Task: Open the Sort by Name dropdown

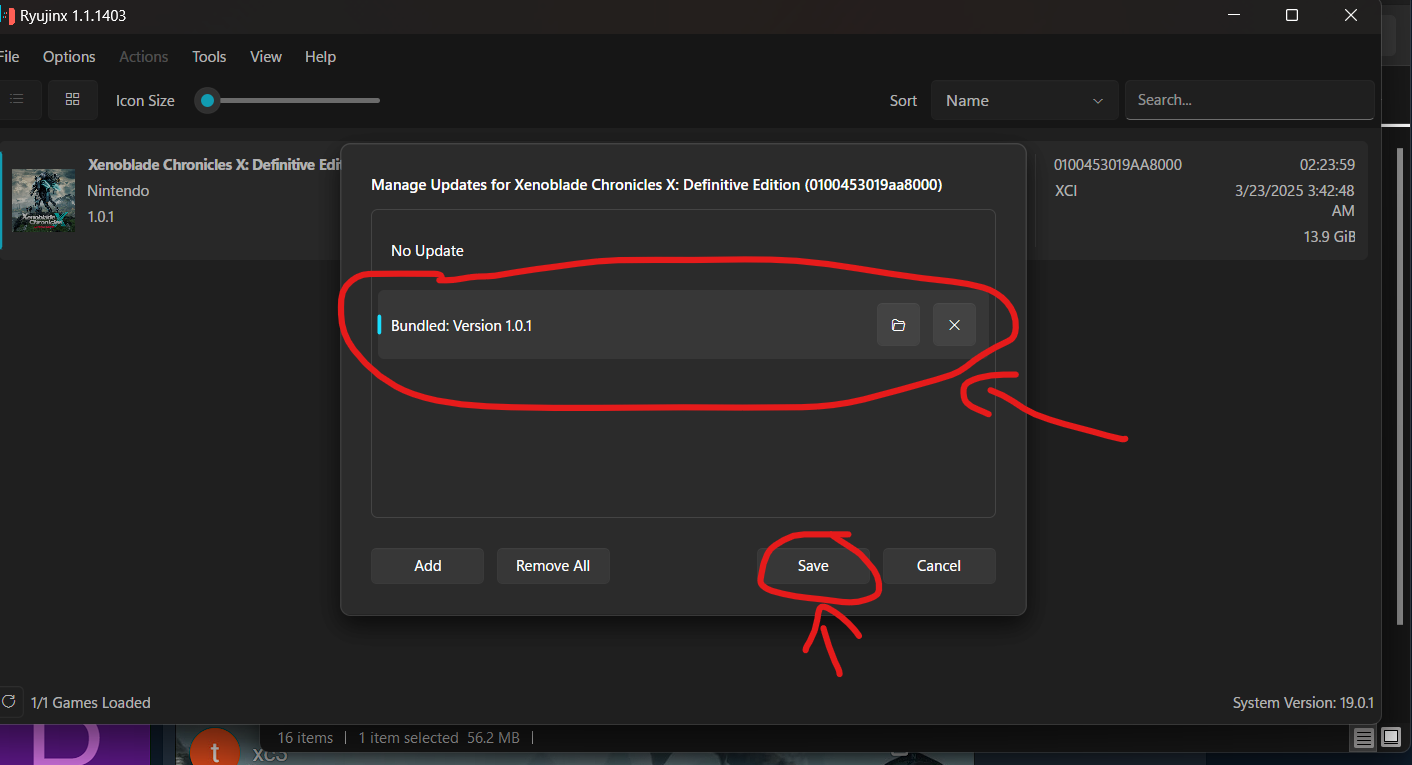Action: point(1024,100)
